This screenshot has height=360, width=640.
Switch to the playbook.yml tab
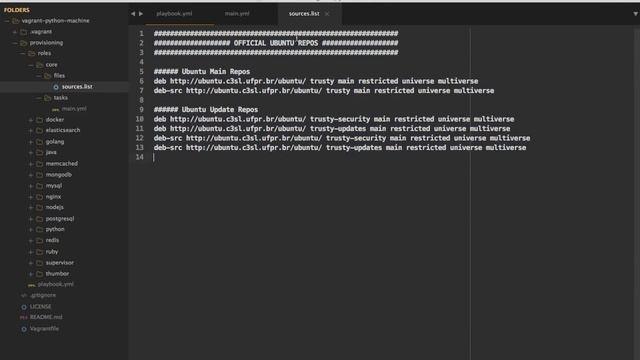click(x=174, y=13)
